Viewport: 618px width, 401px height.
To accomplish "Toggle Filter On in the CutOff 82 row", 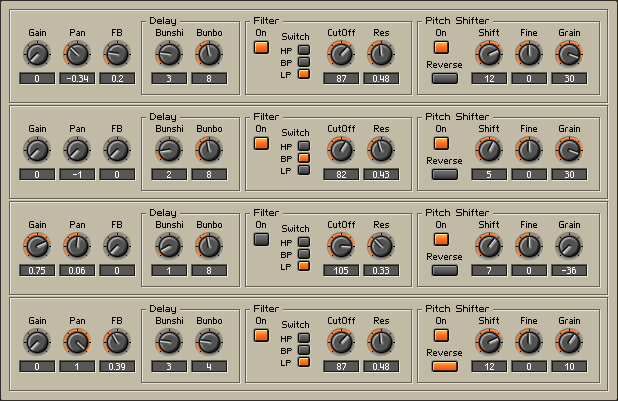I will [x=261, y=144].
